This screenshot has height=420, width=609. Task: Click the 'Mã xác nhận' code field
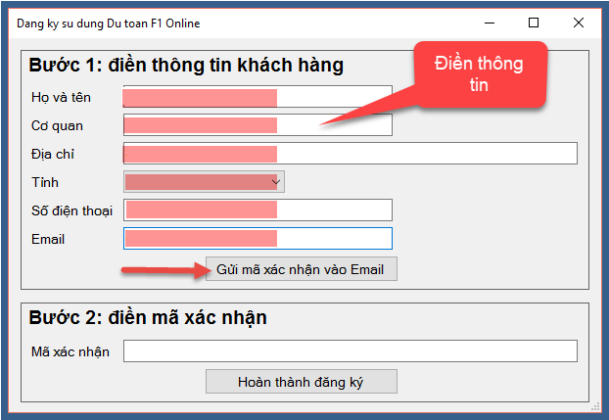tap(350, 351)
